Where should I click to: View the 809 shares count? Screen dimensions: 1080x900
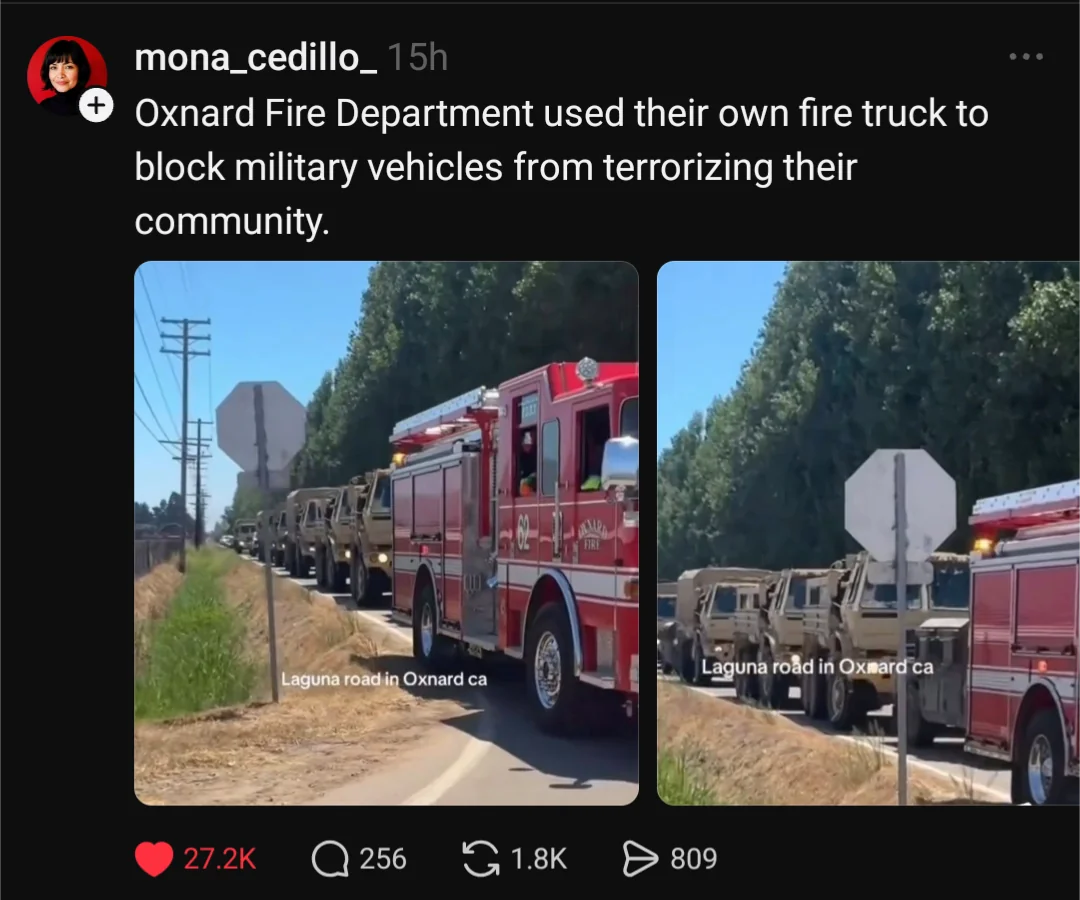tap(694, 859)
